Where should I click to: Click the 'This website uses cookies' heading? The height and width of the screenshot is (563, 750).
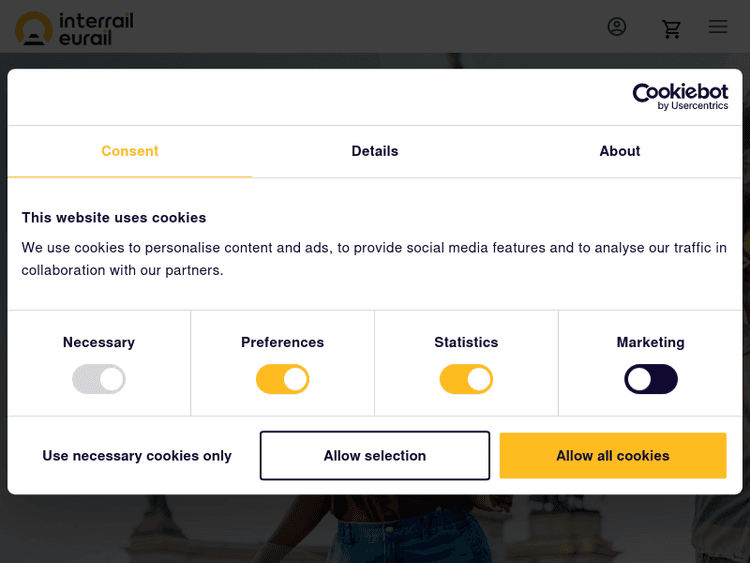114,217
